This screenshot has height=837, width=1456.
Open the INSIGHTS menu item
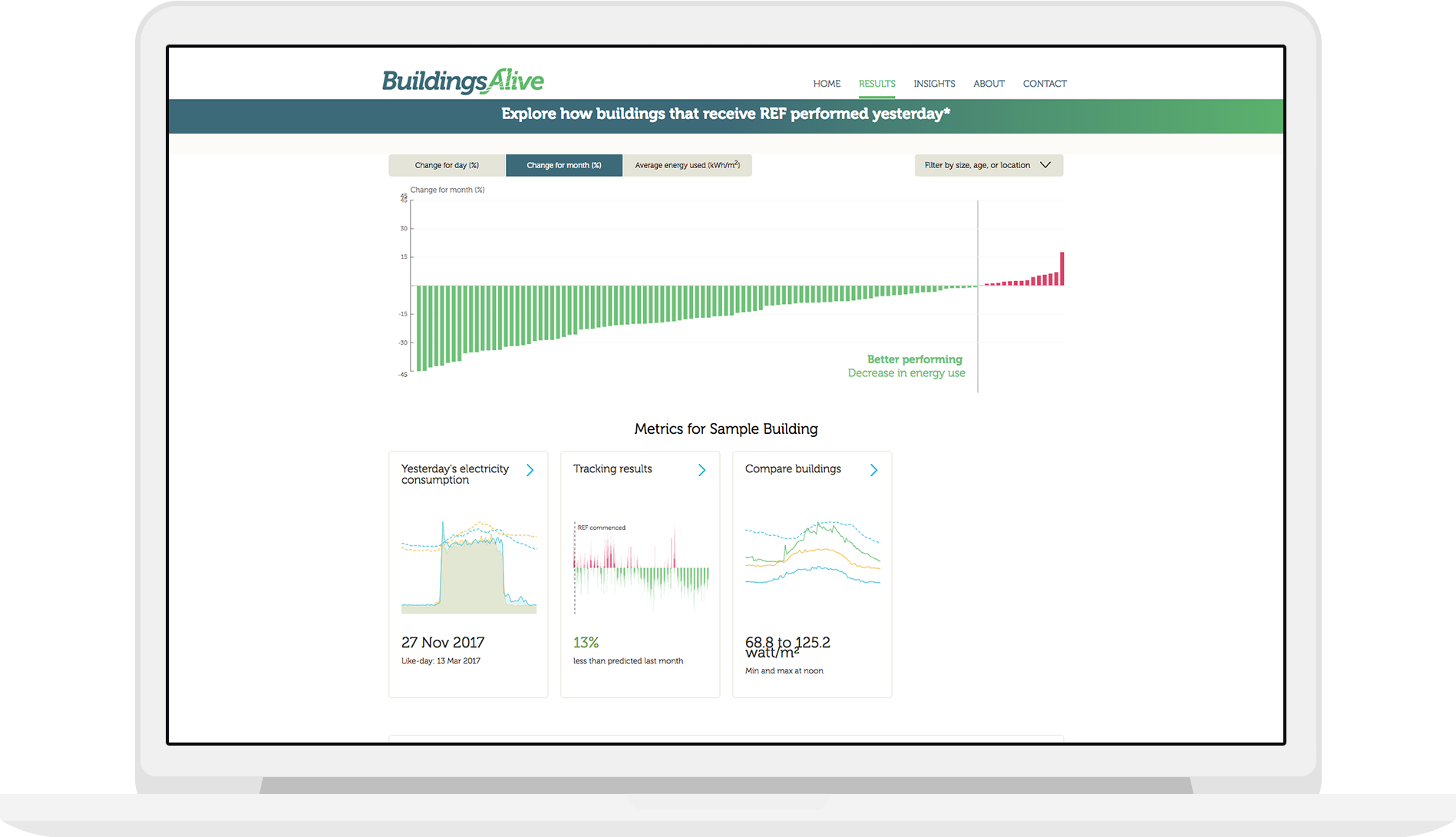[934, 84]
